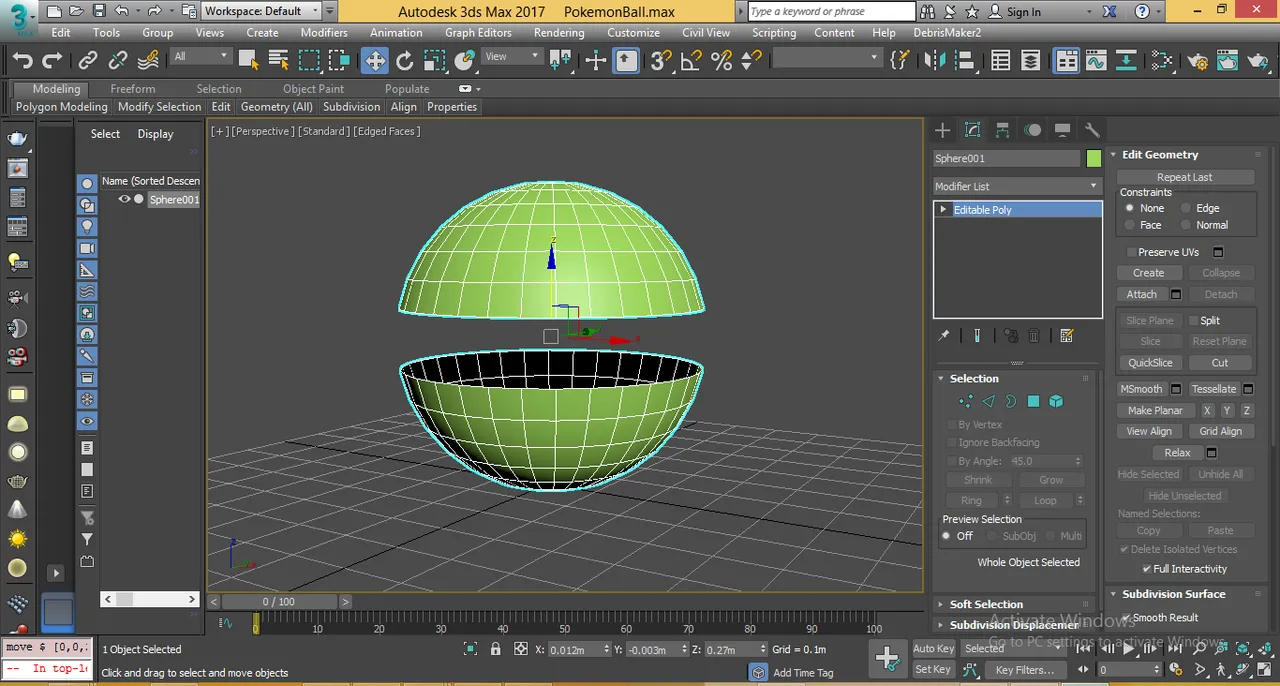Click the Attach button
The height and width of the screenshot is (686, 1280).
pyautogui.click(x=1142, y=295)
